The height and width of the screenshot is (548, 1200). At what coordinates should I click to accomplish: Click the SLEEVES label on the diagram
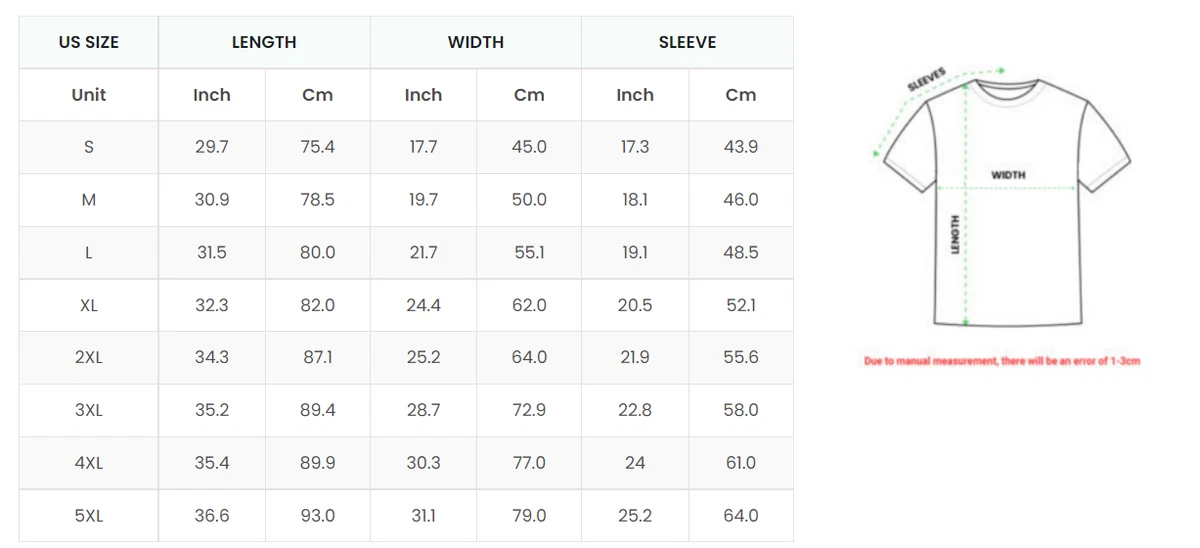926,79
